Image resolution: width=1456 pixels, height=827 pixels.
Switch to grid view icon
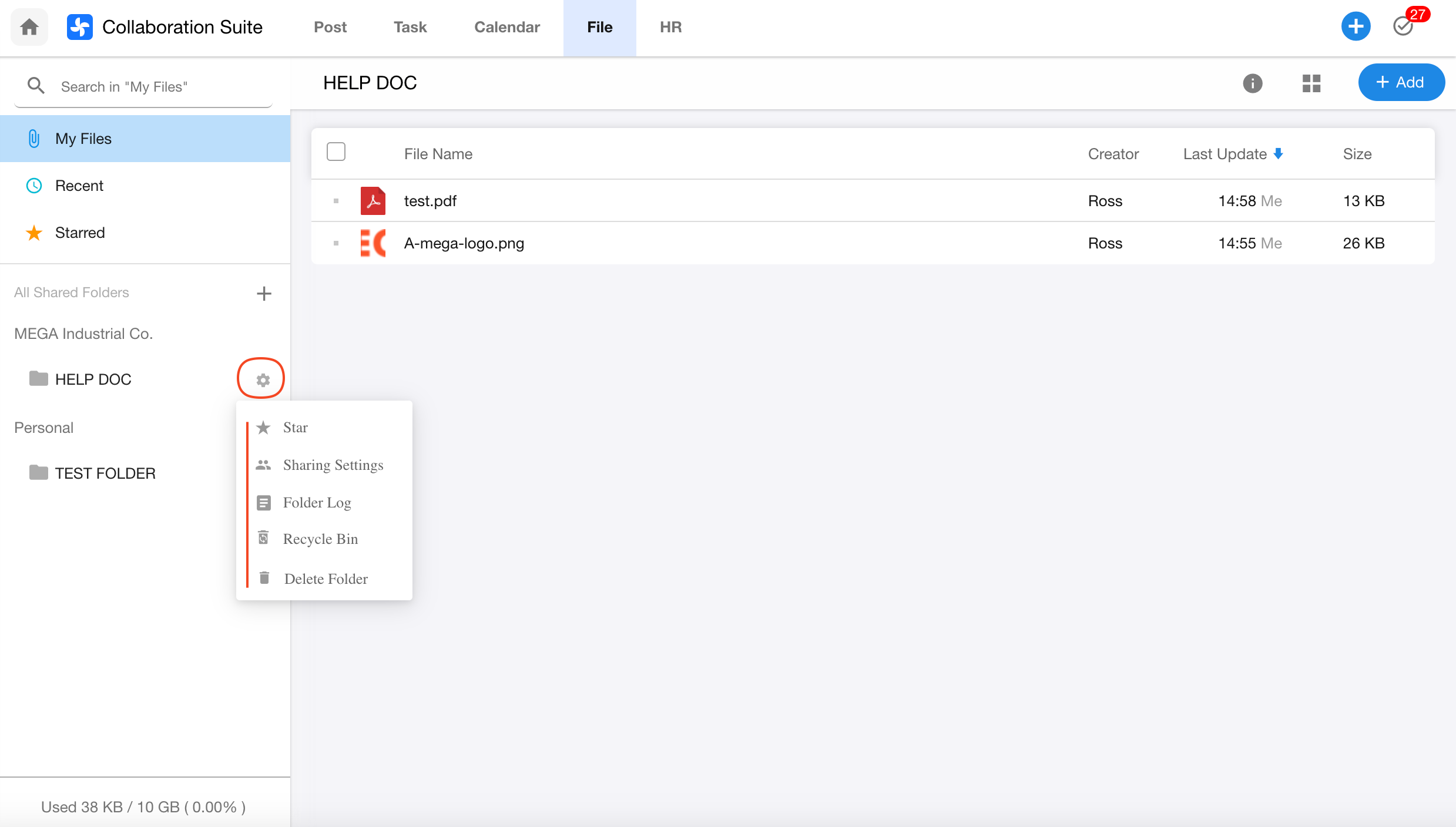coord(1311,83)
